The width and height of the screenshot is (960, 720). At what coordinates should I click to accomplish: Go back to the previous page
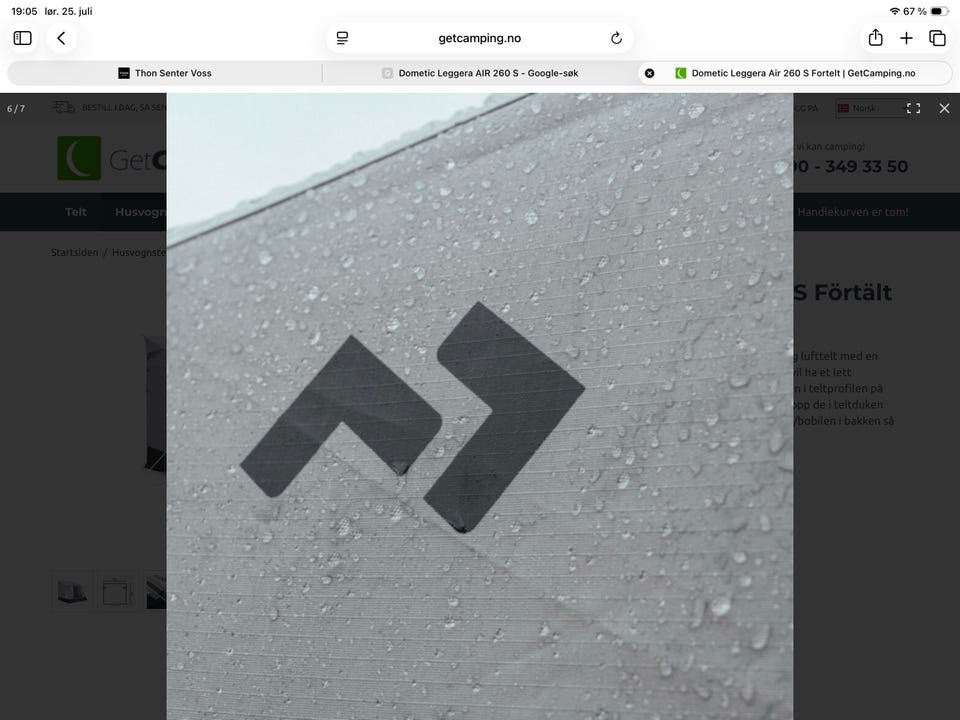tap(61, 38)
